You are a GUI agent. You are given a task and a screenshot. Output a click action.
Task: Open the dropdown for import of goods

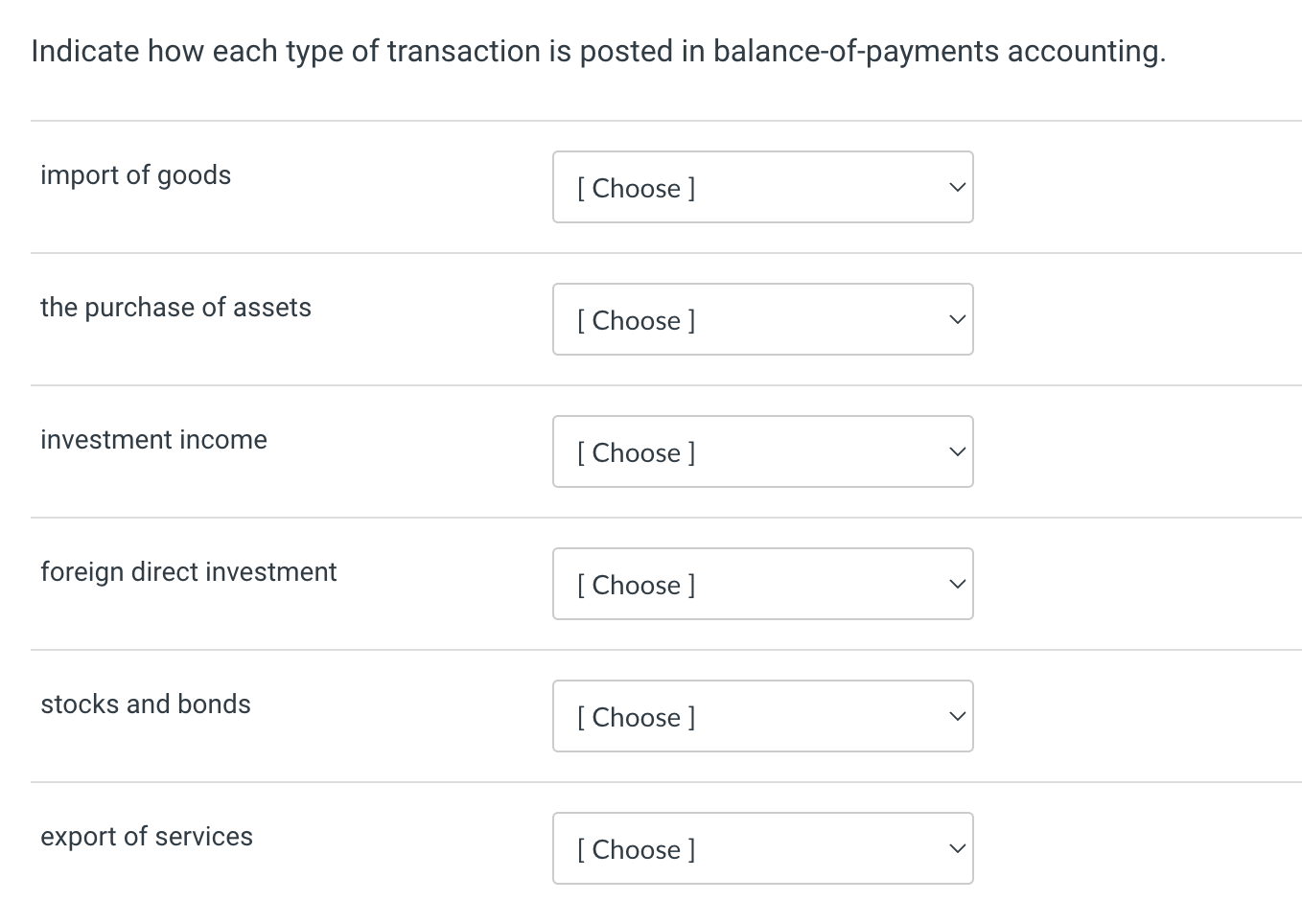762,187
